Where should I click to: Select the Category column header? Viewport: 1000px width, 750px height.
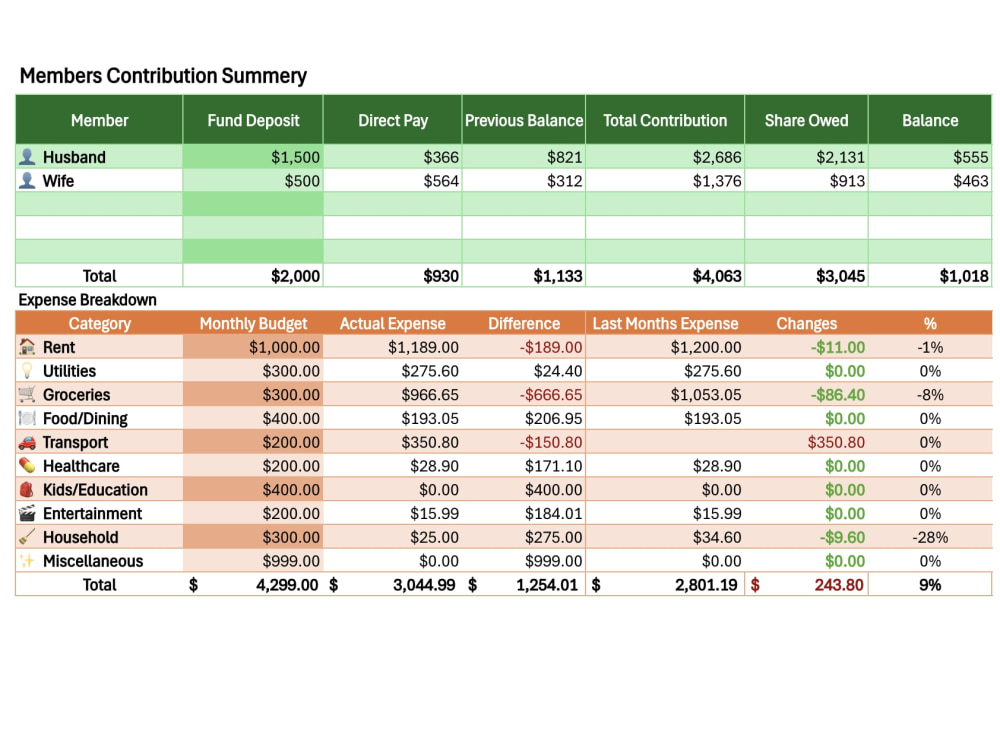coord(99,323)
